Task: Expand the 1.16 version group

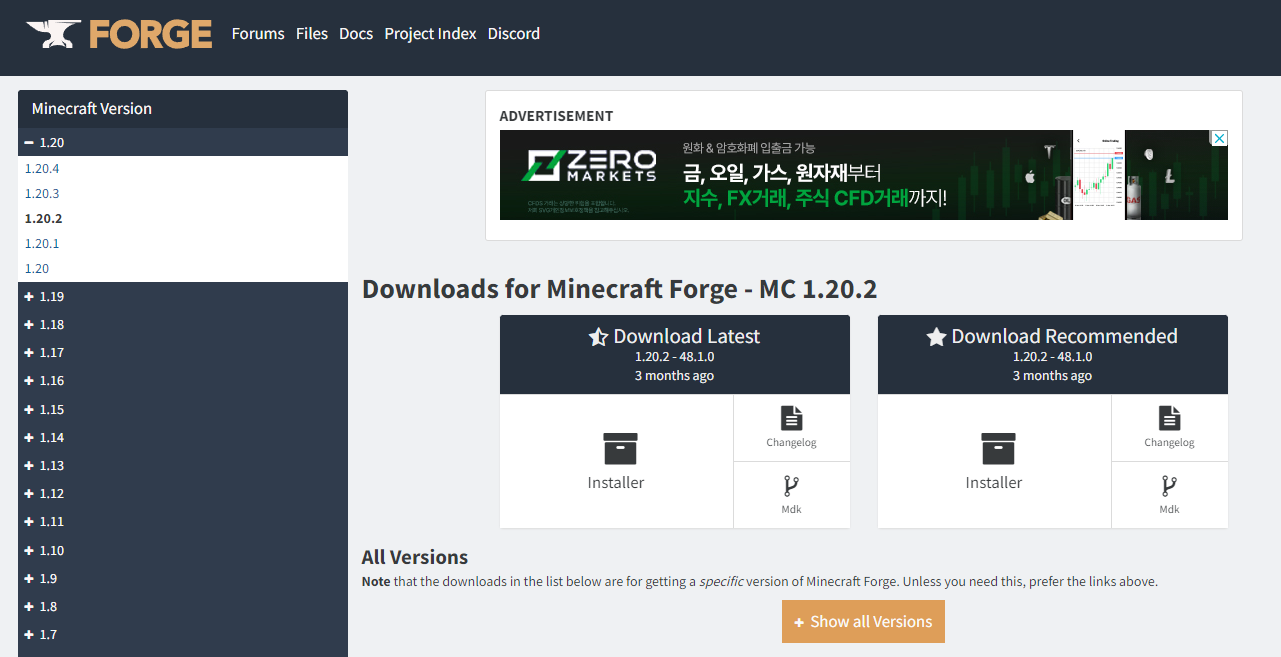Action: click(183, 381)
